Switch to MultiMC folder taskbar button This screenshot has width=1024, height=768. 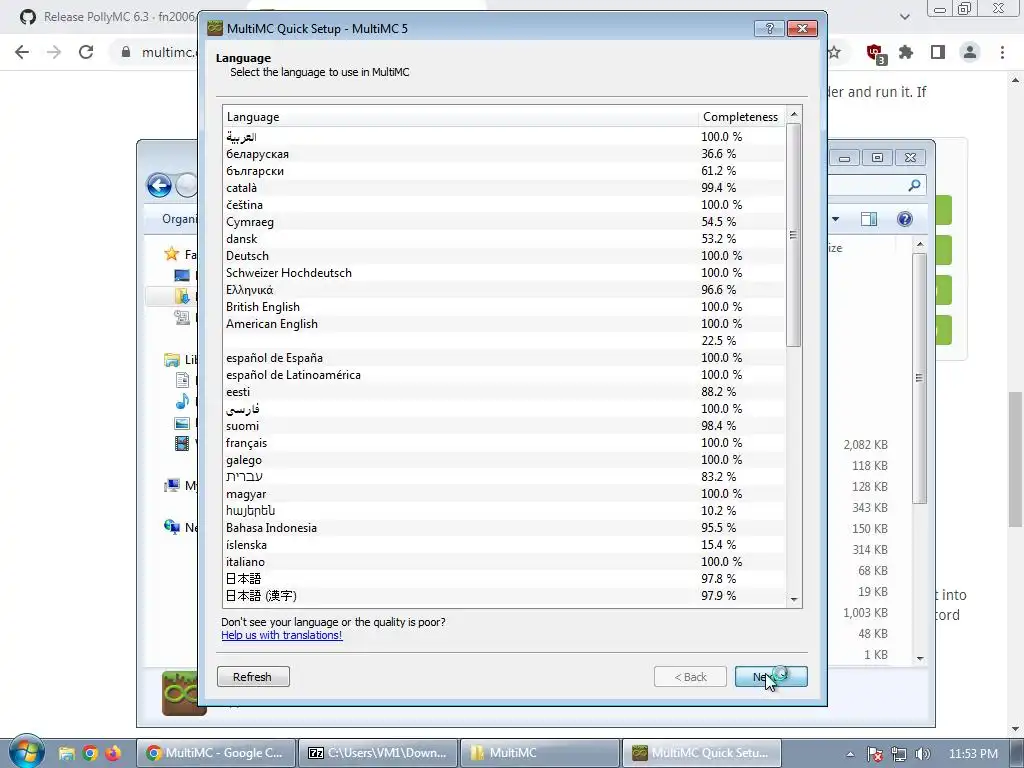(540, 753)
